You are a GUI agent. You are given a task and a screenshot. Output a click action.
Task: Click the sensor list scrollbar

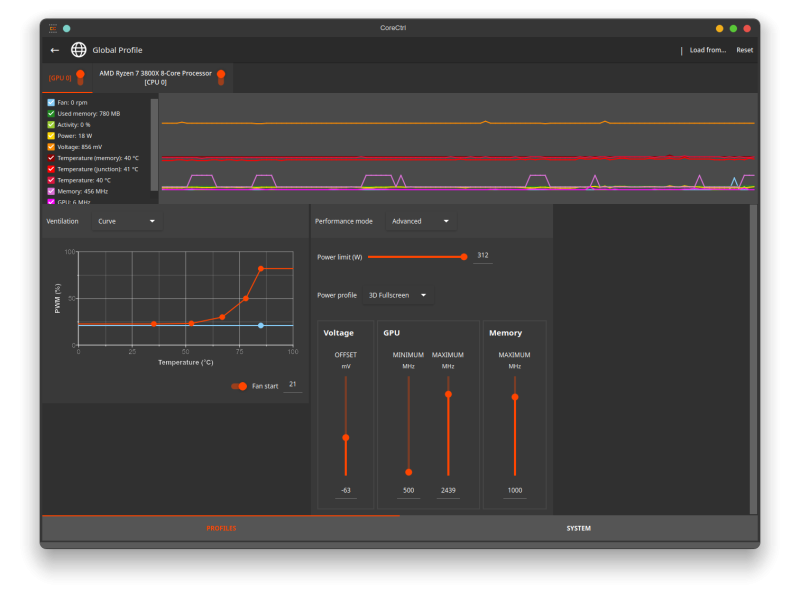tap(154, 145)
